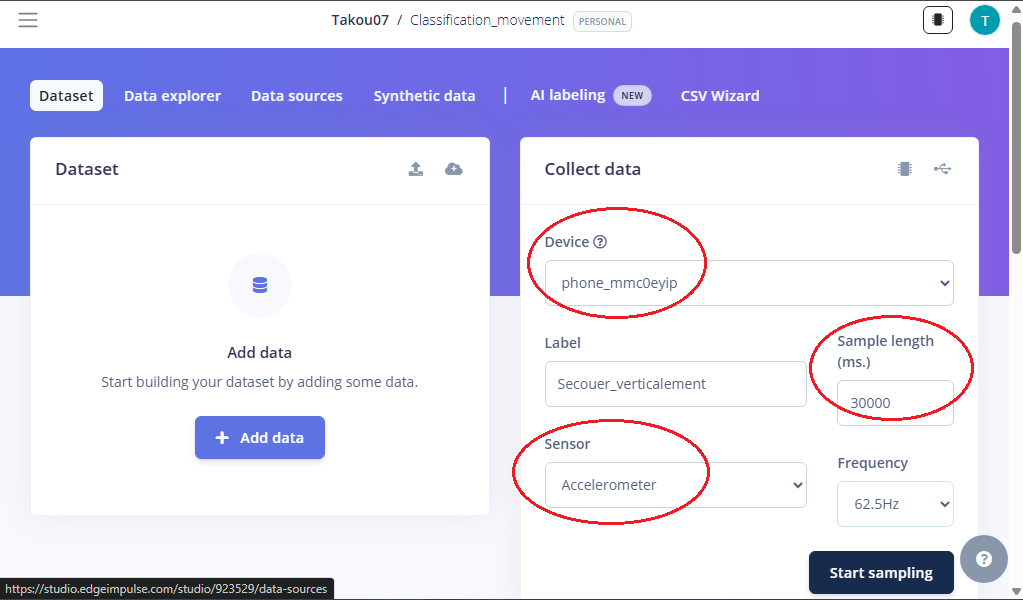1023x600 pixels.
Task: Open the cloud import icon in Dataset panel
Action: pyautogui.click(x=453, y=169)
